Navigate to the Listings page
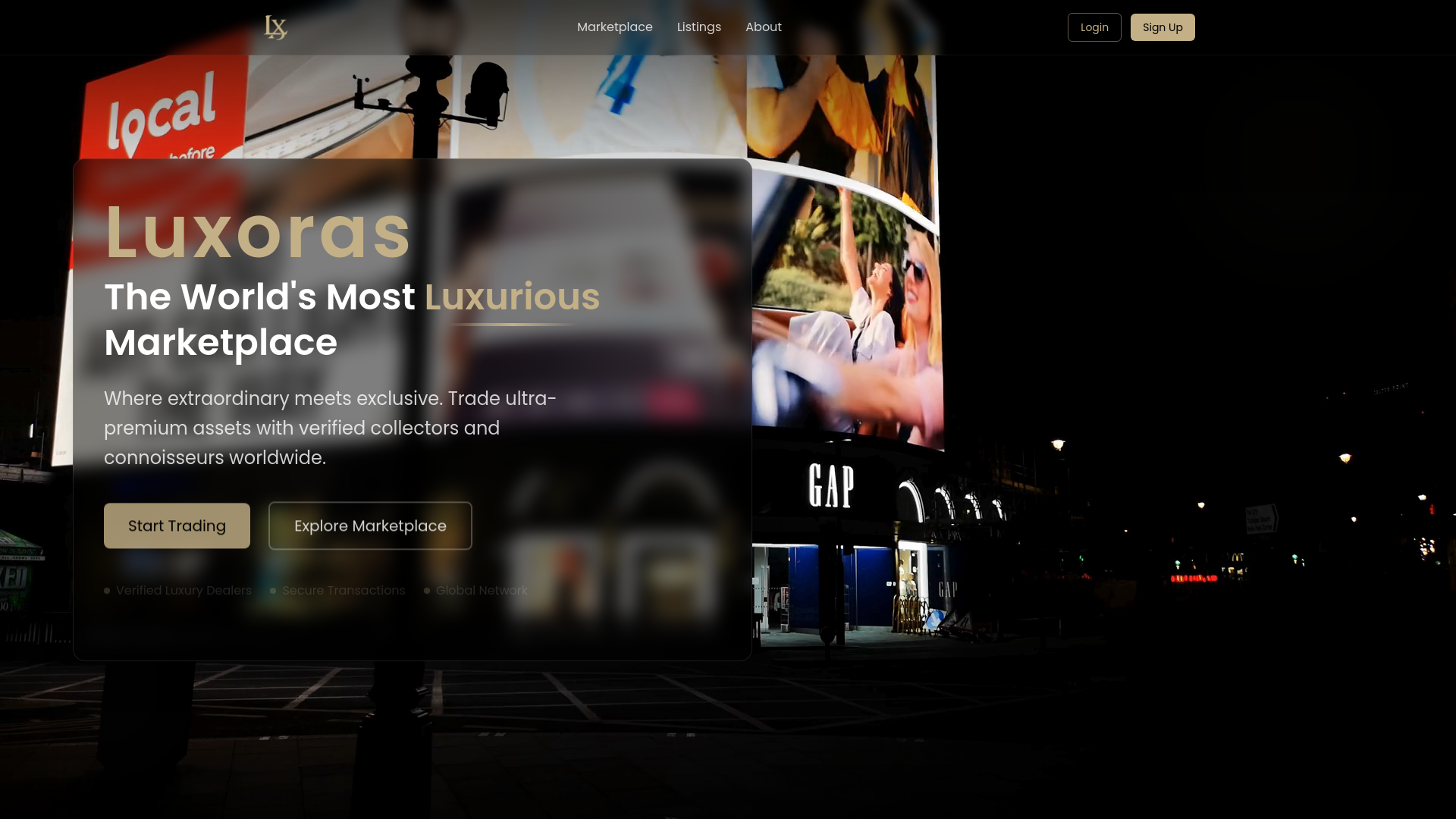The image size is (1456, 819). 698,27
